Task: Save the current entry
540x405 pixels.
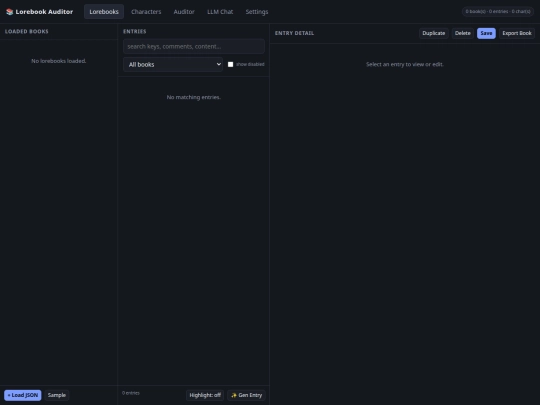Action: click(x=486, y=33)
